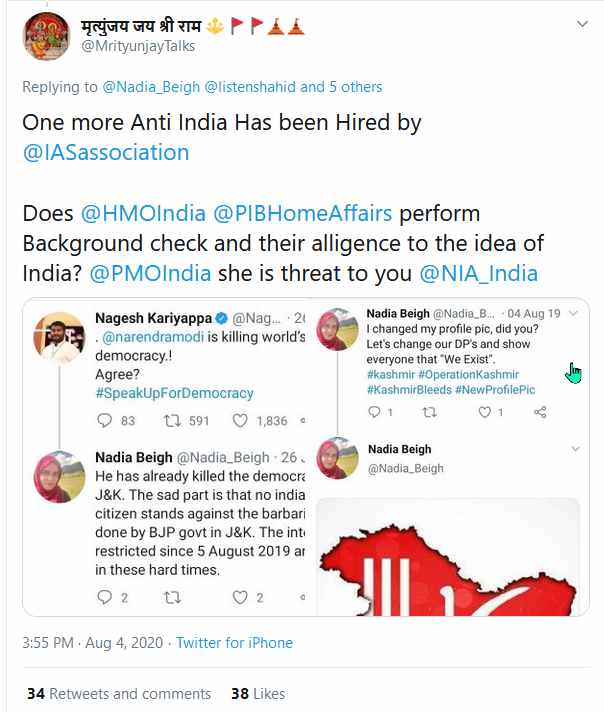Open chevron menu beside @Nadia_Beigh profile header
Image resolution: width=604 pixels, height=712 pixels.
click(x=573, y=449)
